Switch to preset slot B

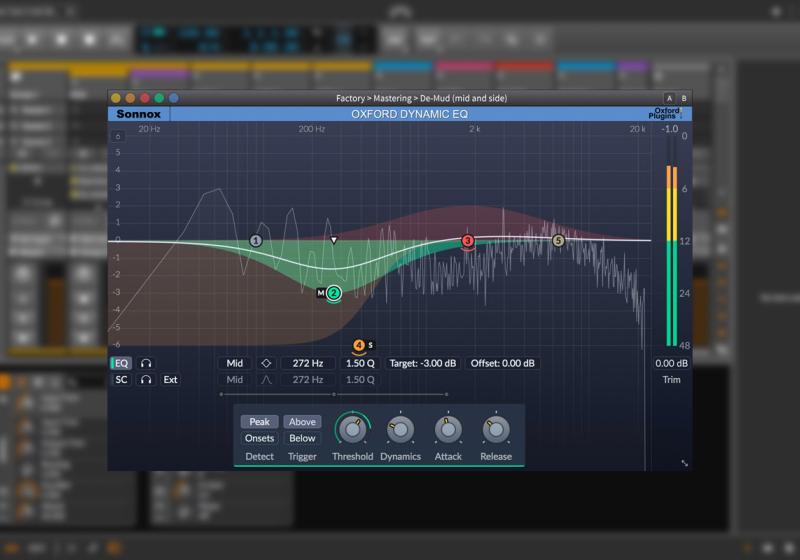(683, 98)
